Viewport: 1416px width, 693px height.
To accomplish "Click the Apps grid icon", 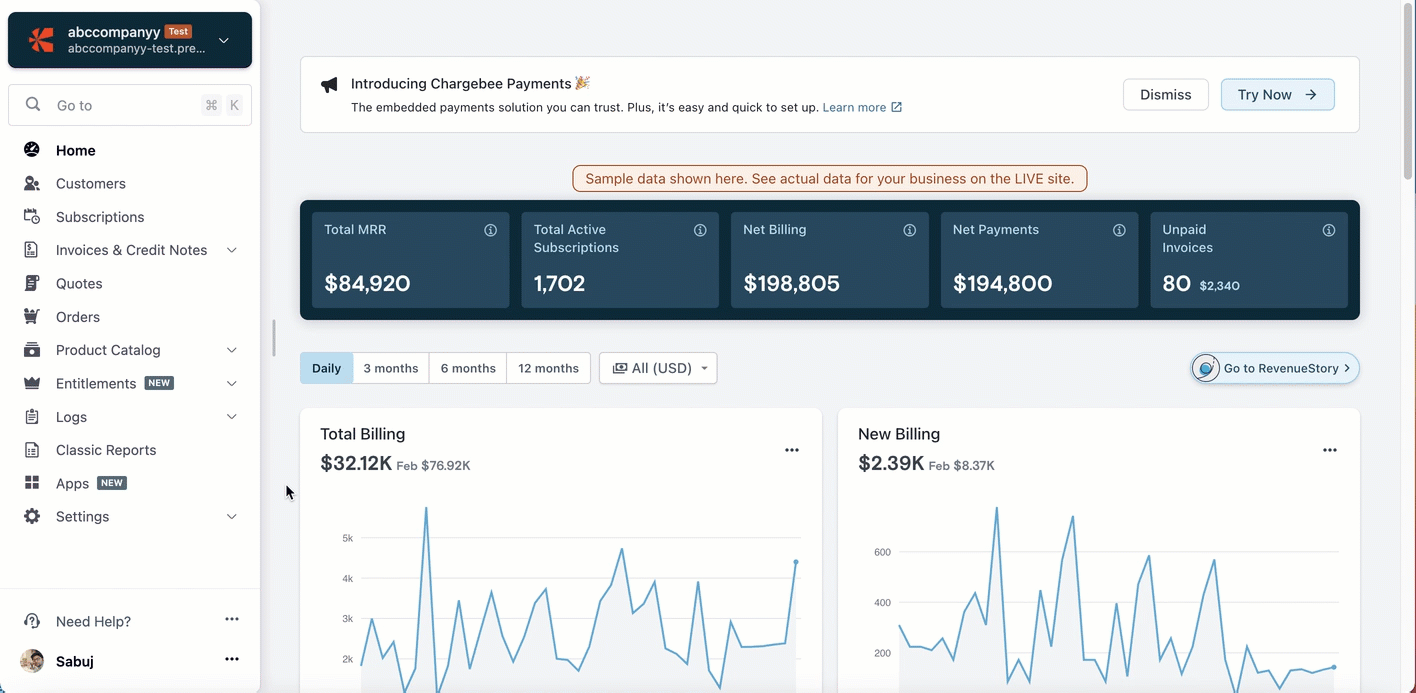I will (32, 483).
